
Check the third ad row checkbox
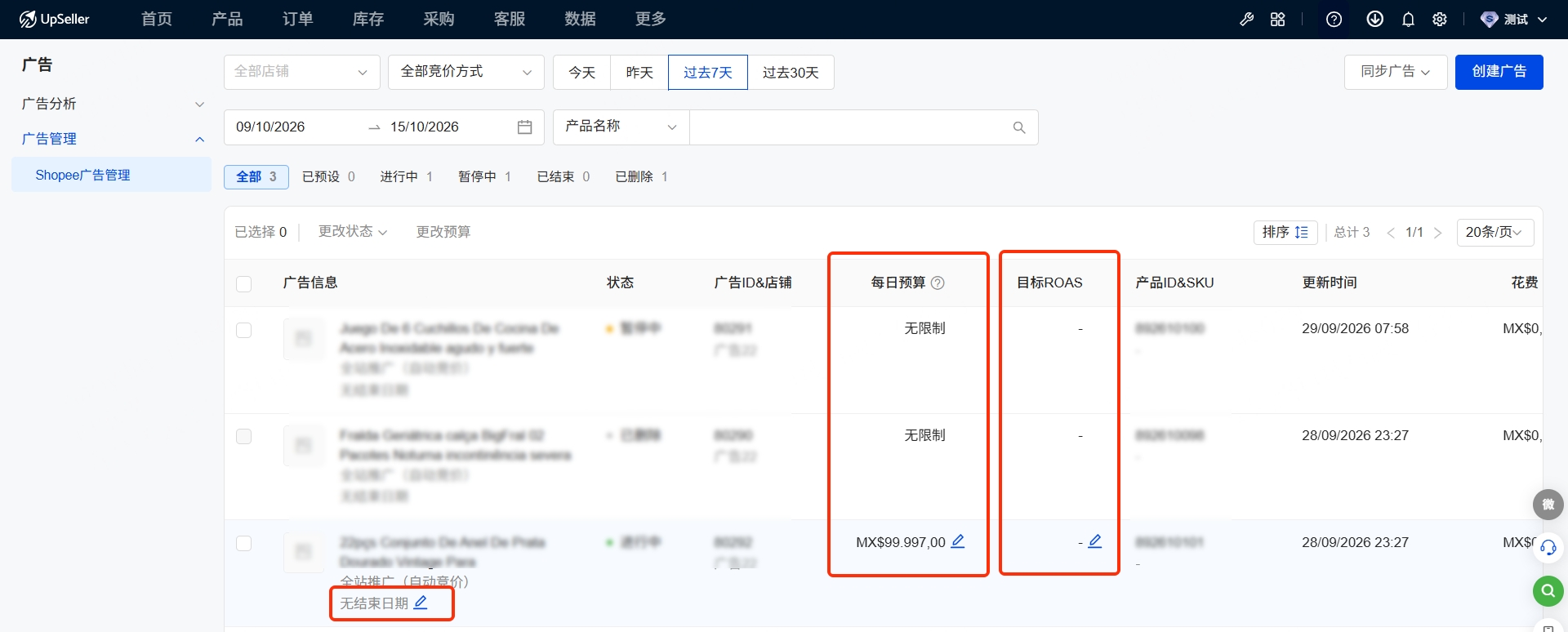click(x=243, y=543)
